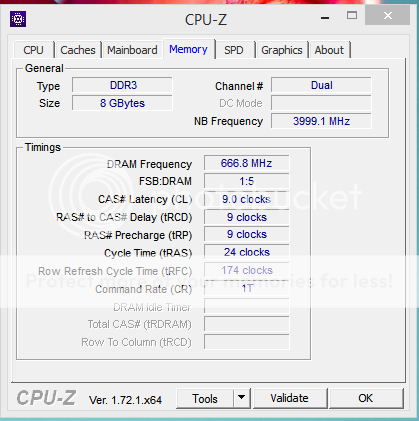Viewport: 419px width, 421px height.
Task: Open the CPU tab
Action: [x=34, y=50]
